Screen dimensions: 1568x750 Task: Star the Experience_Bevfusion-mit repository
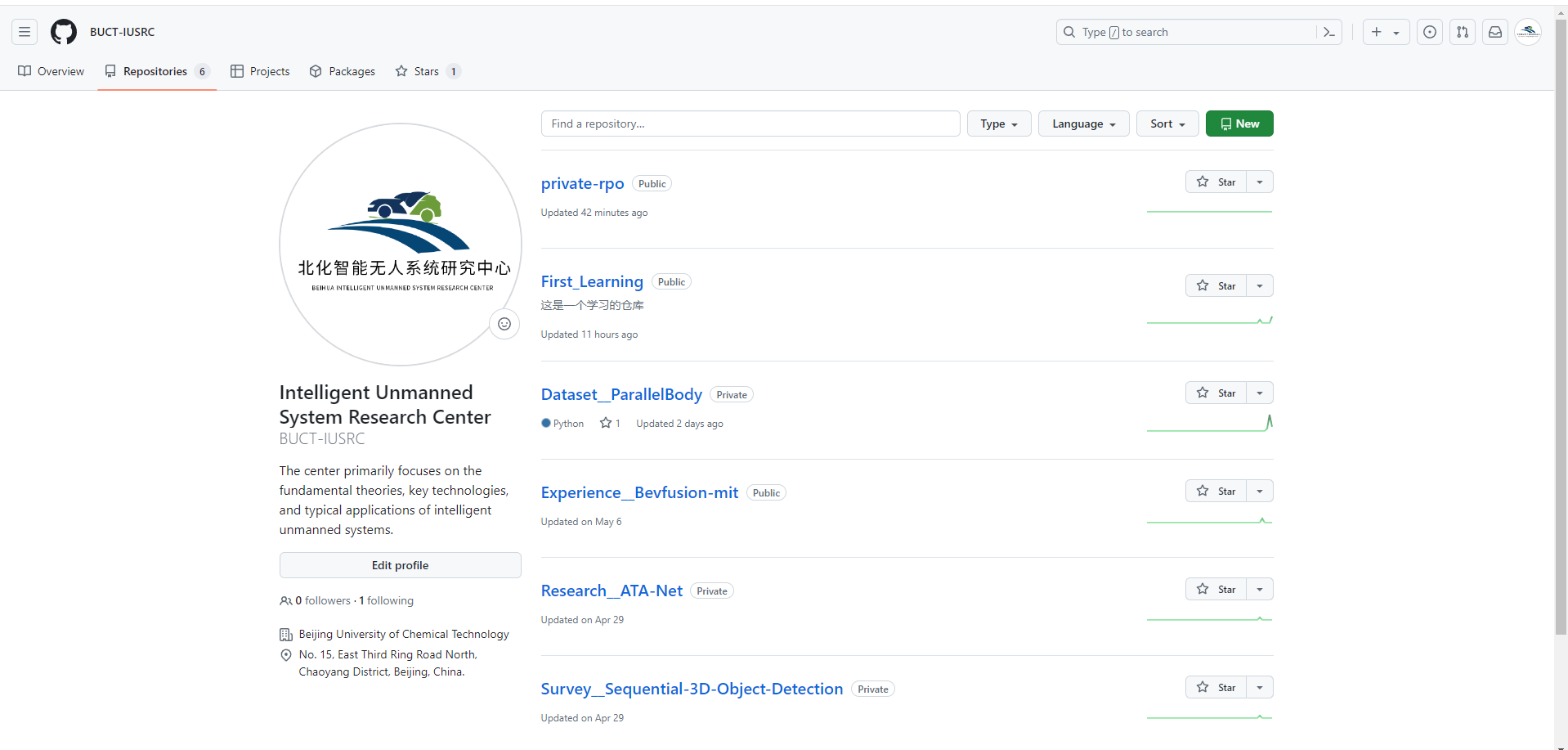tap(1216, 491)
